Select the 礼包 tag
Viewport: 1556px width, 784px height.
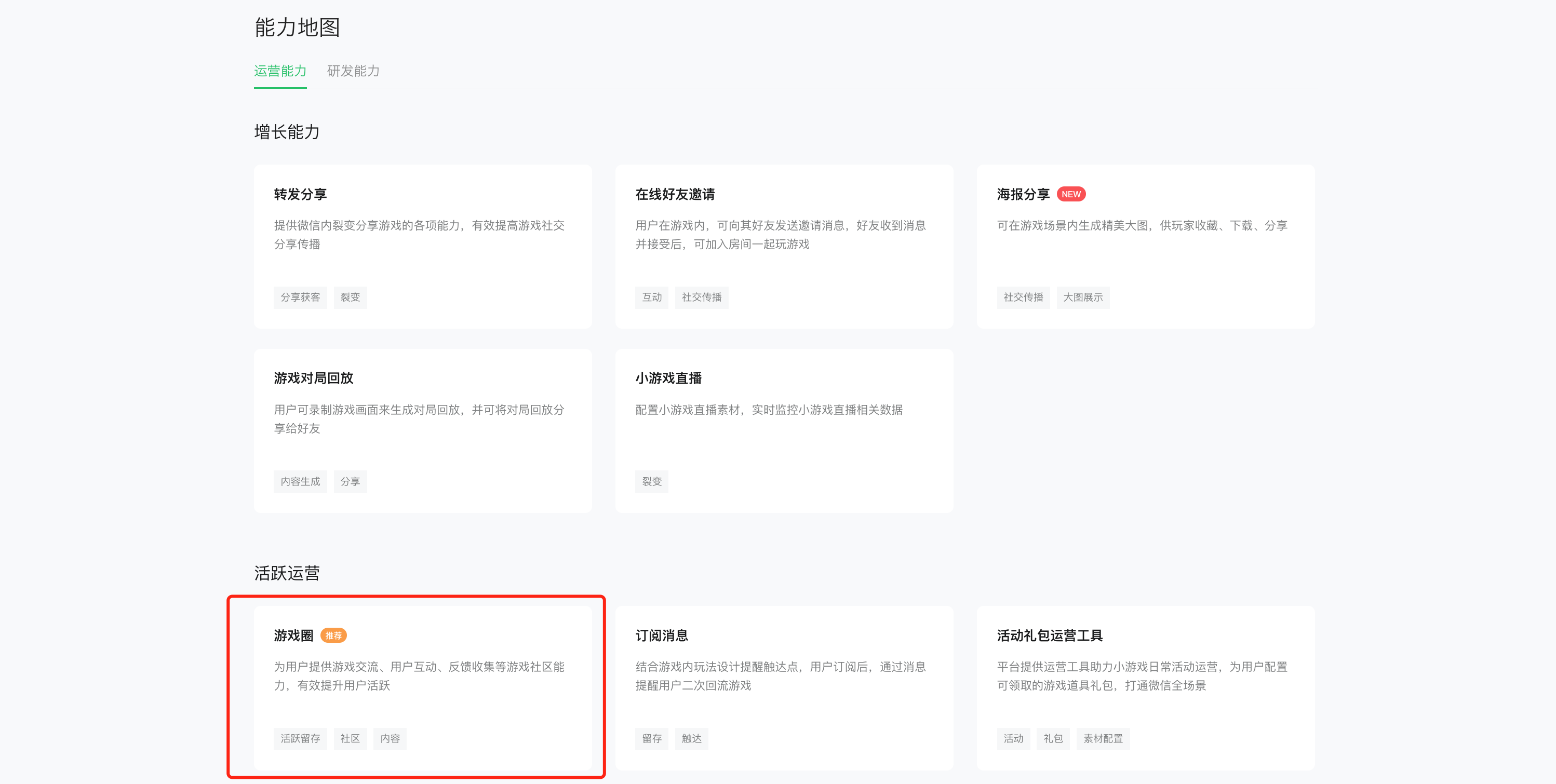[x=1053, y=739]
